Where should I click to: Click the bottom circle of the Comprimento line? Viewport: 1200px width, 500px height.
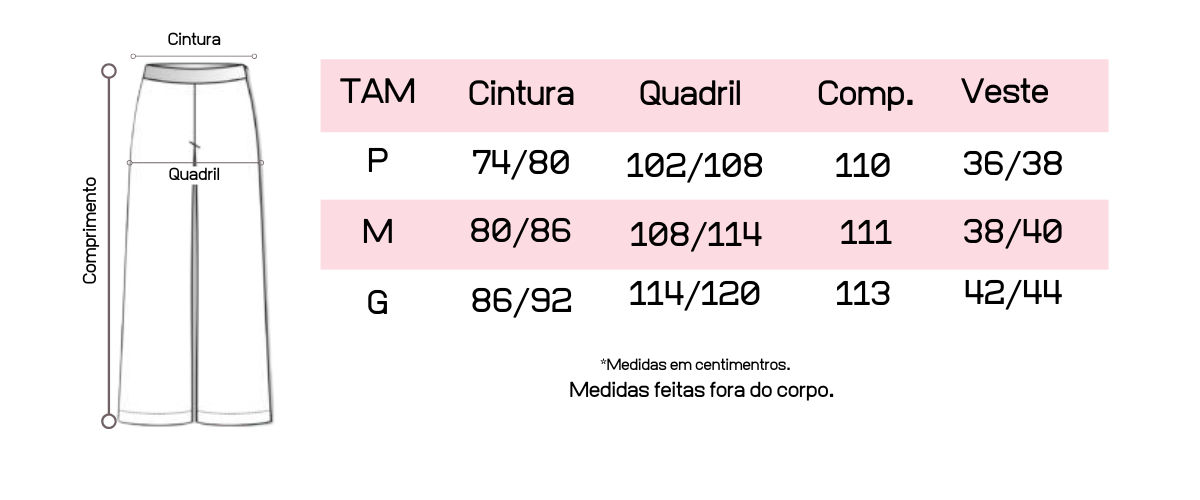[109, 421]
